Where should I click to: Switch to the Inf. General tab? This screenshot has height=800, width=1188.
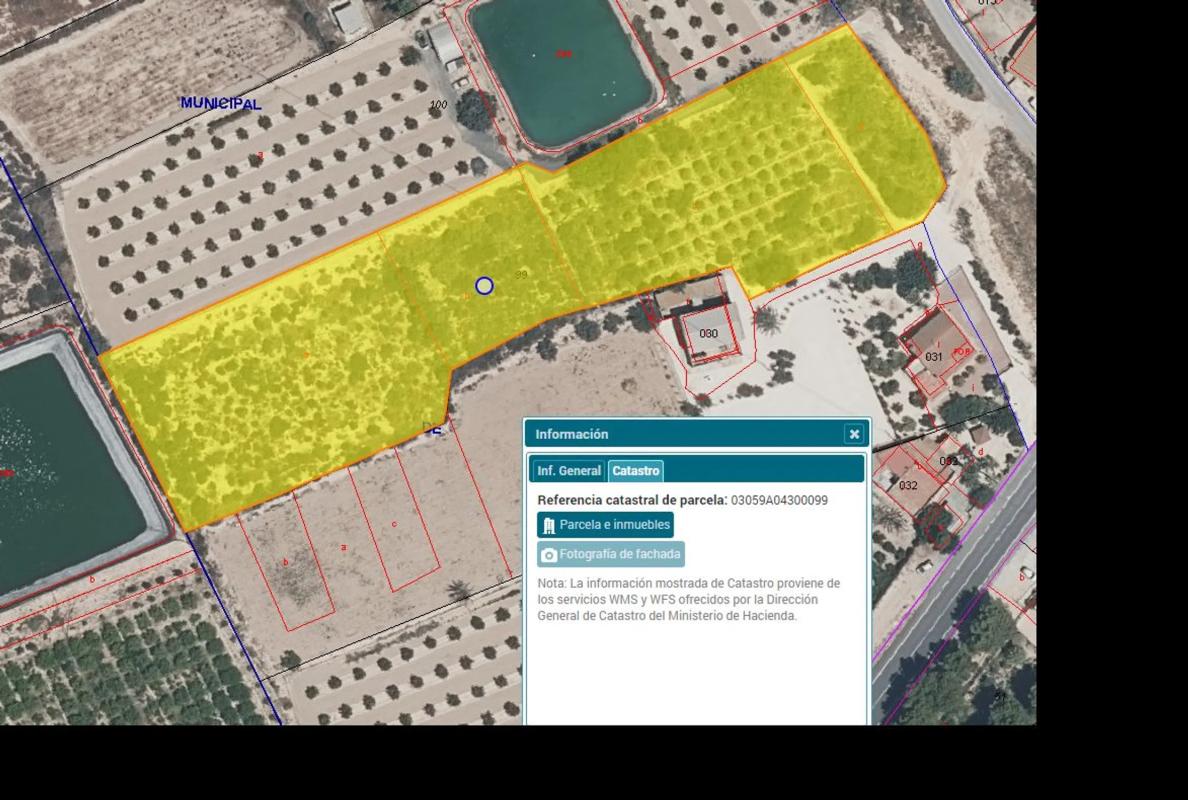(x=568, y=471)
